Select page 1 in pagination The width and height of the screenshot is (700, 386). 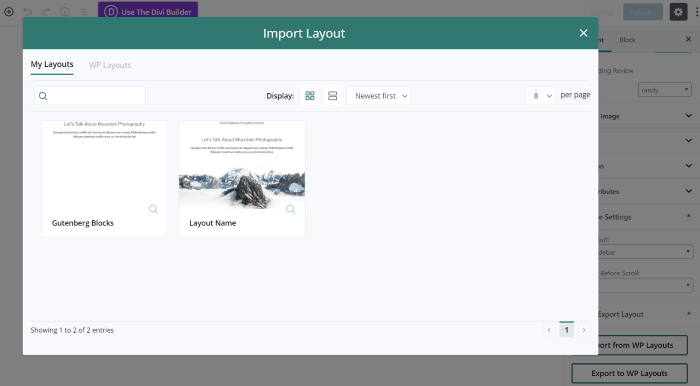click(x=567, y=330)
